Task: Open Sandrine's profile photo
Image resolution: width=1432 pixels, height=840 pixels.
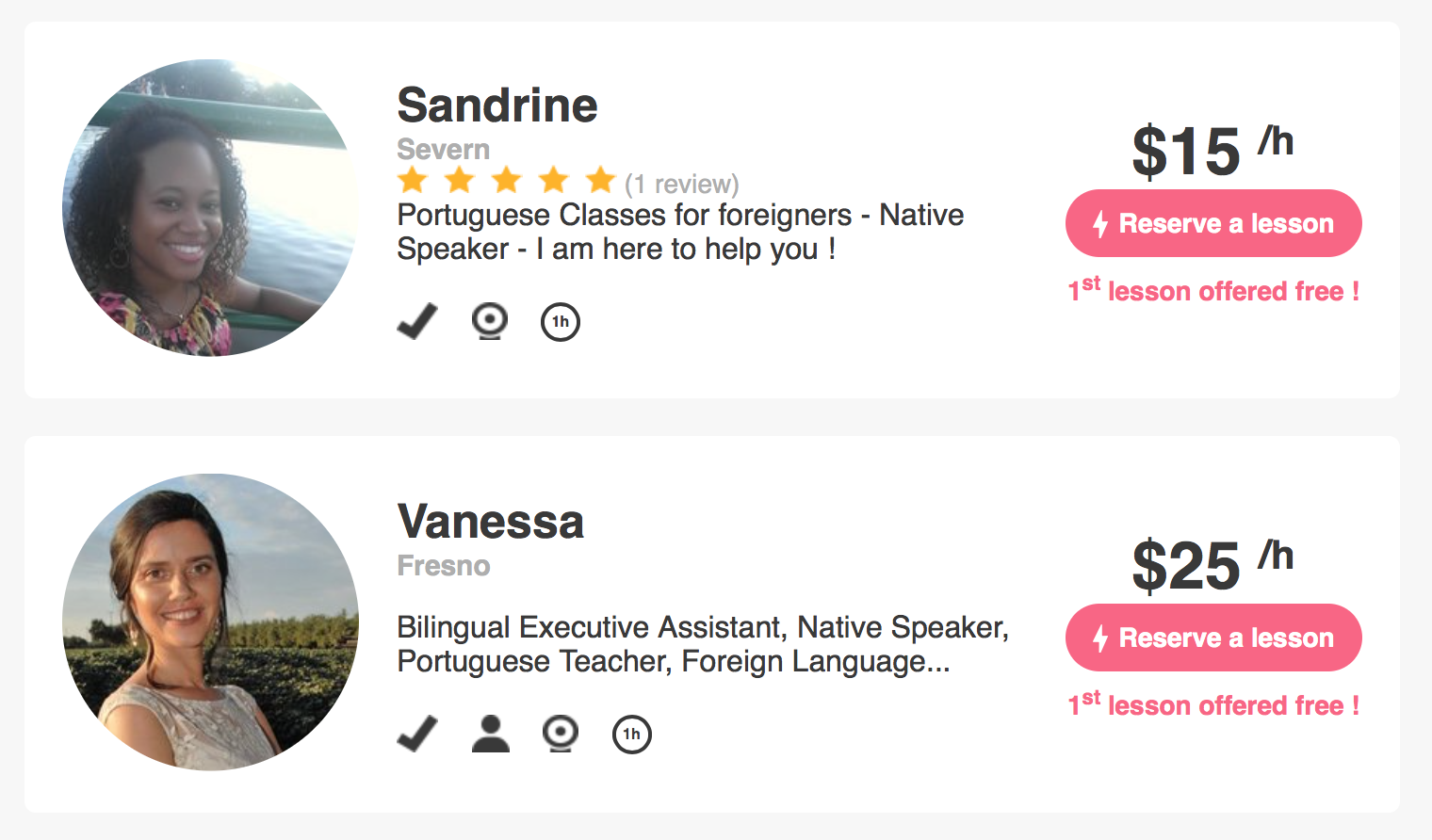Action: click(x=210, y=207)
